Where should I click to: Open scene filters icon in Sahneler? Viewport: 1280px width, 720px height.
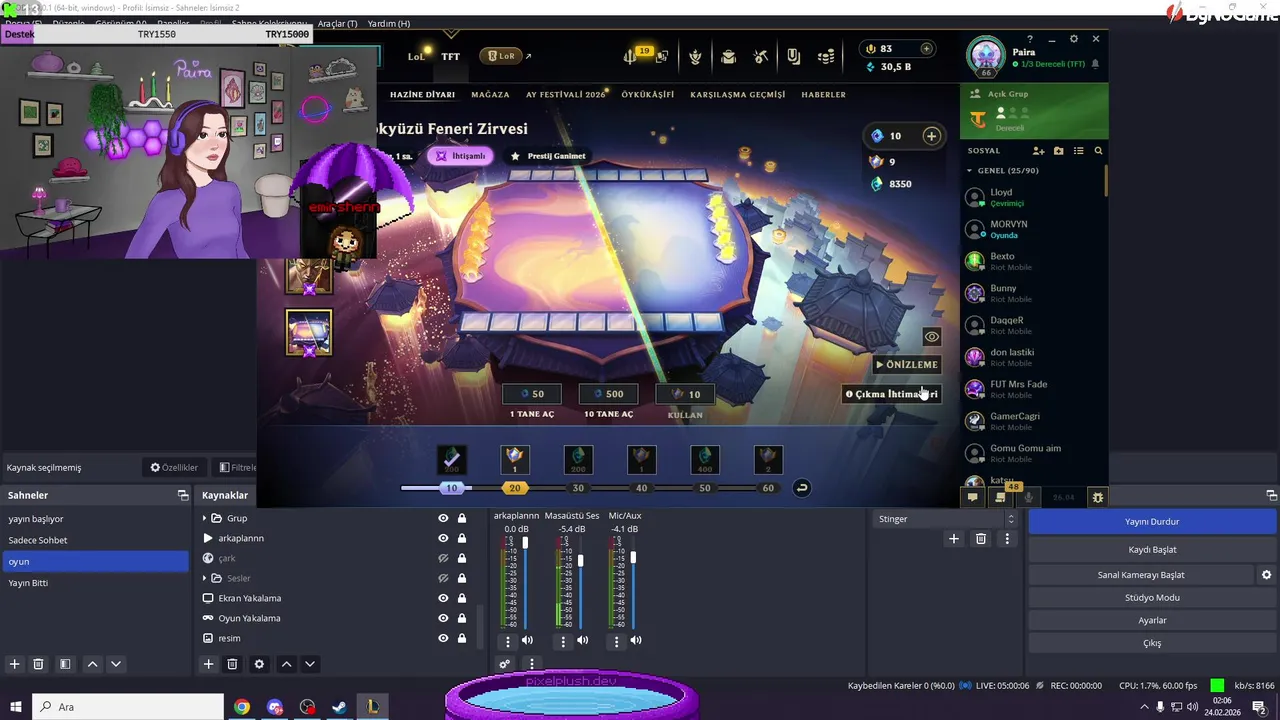[x=64, y=664]
